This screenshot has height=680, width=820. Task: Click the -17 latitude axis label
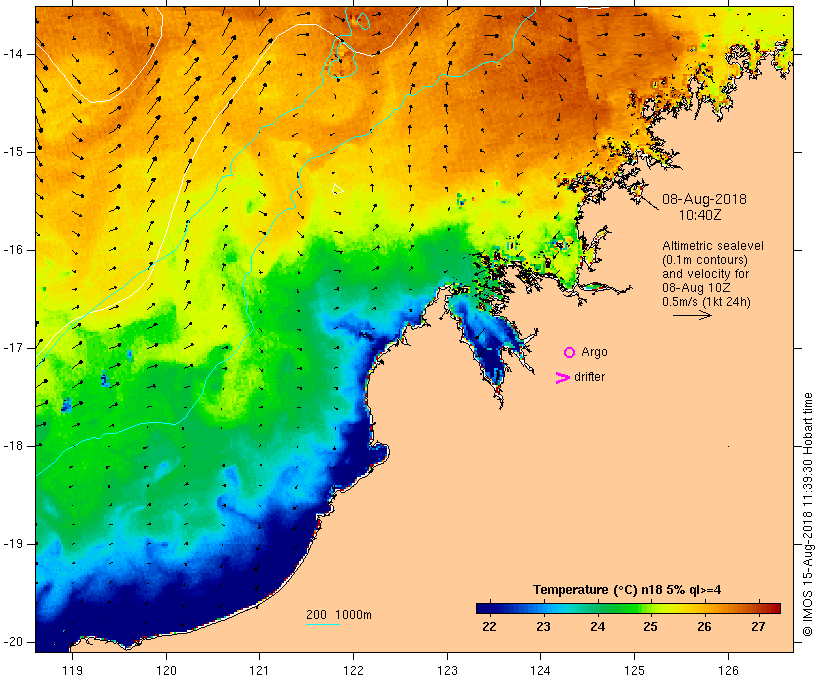point(13,348)
